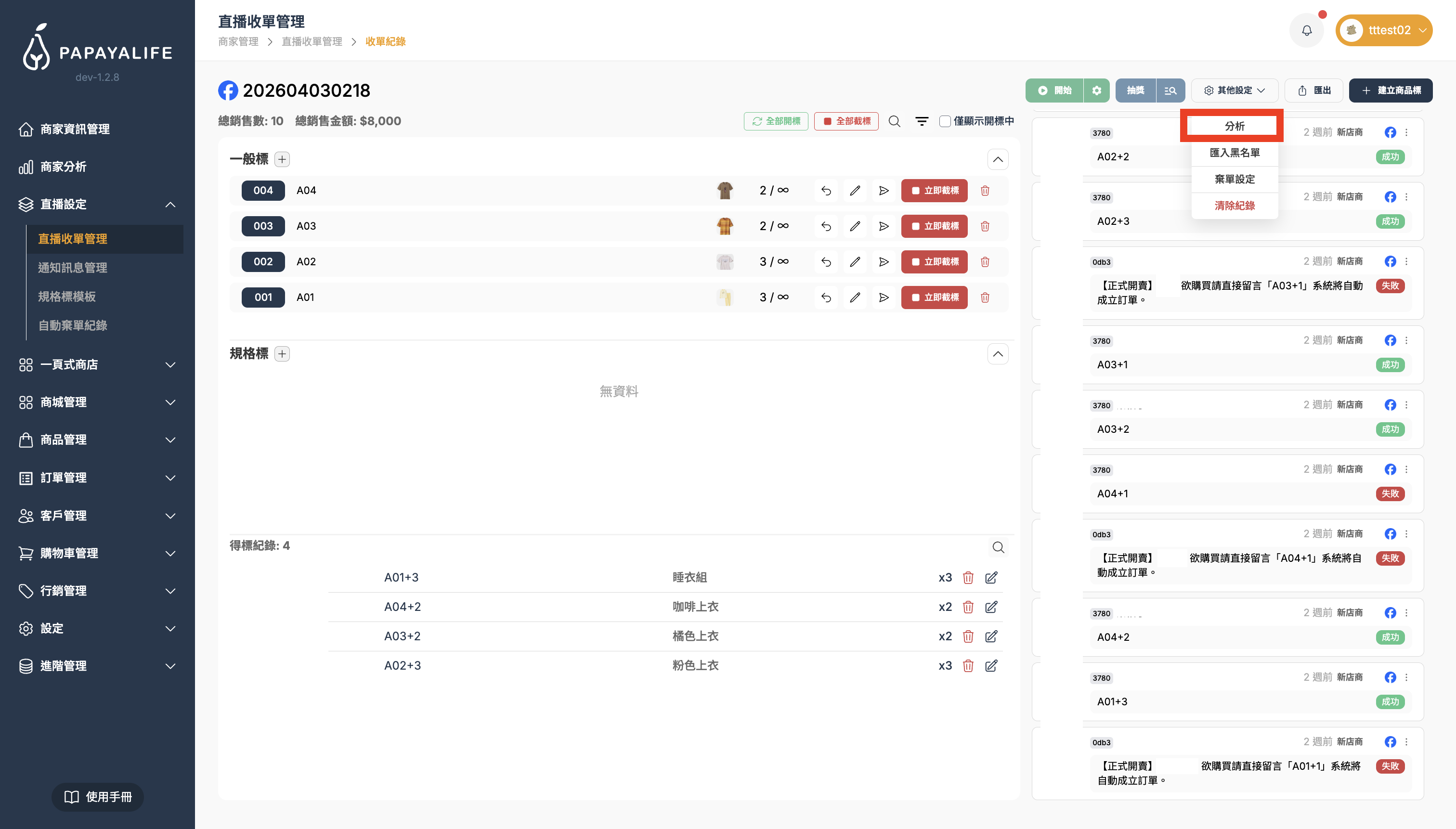Click the undo arrow for A04
Image resolution: width=1456 pixels, height=829 pixels.
pos(826,191)
